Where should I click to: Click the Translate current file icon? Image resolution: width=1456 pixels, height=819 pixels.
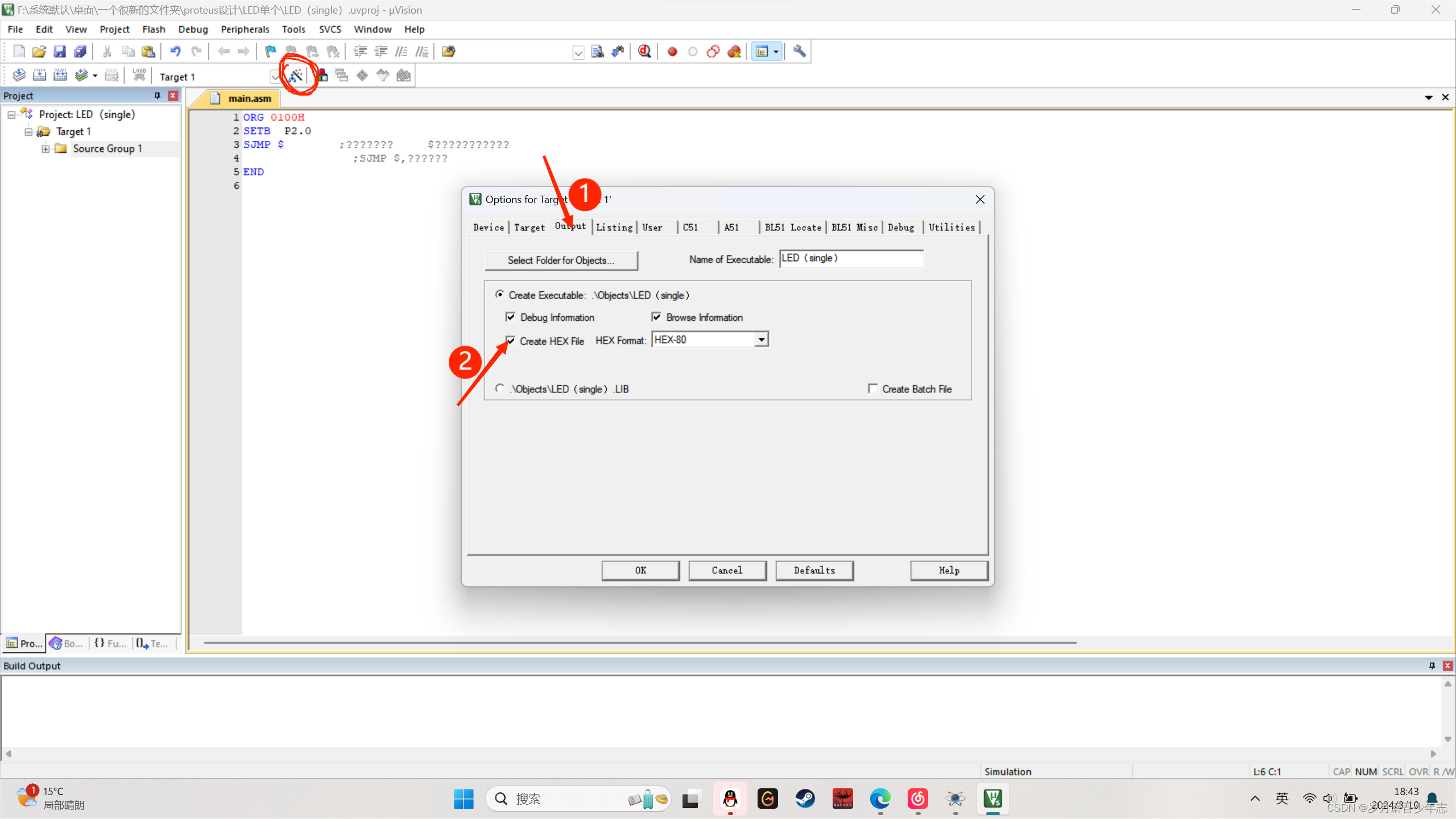[19, 75]
